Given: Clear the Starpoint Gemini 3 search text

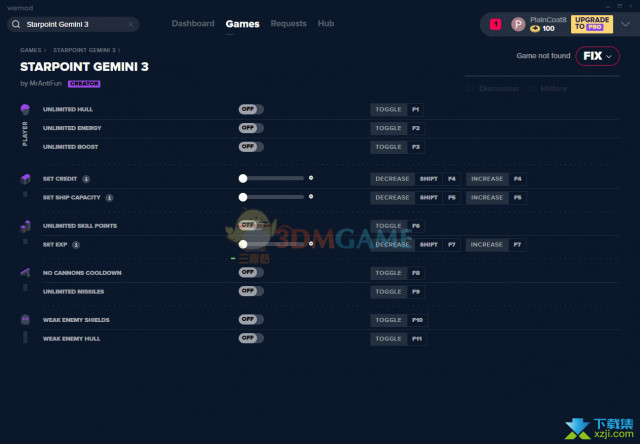Looking at the screenshot, I should pyautogui.click(x=131, y=24).
